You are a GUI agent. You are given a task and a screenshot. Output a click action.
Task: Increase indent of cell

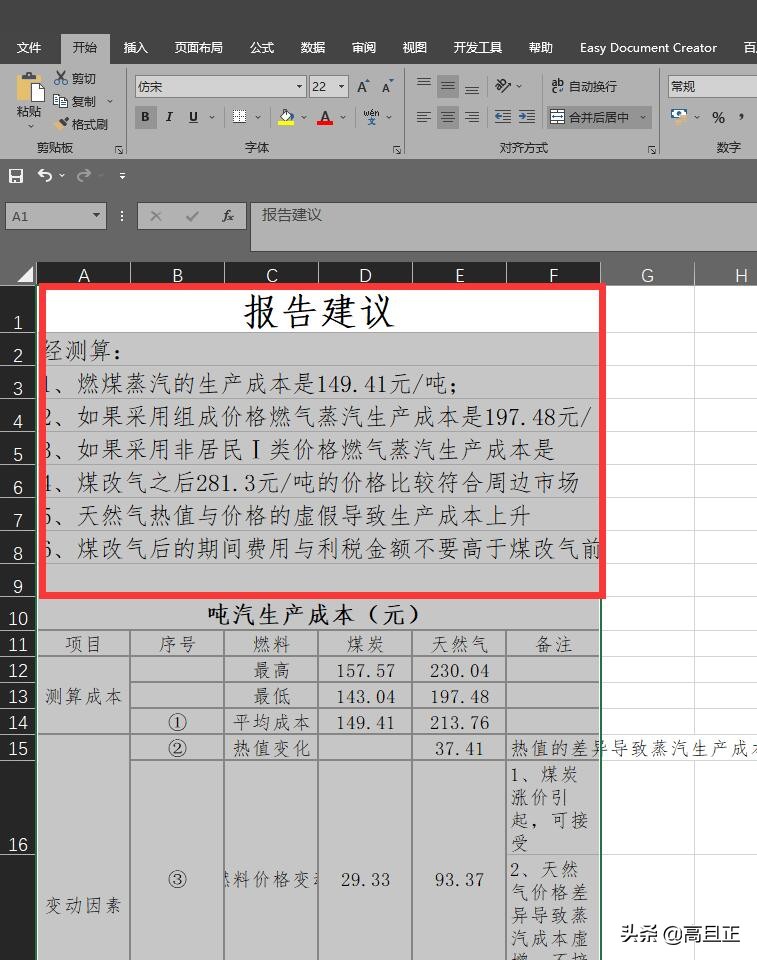click(x=527, y=117)
